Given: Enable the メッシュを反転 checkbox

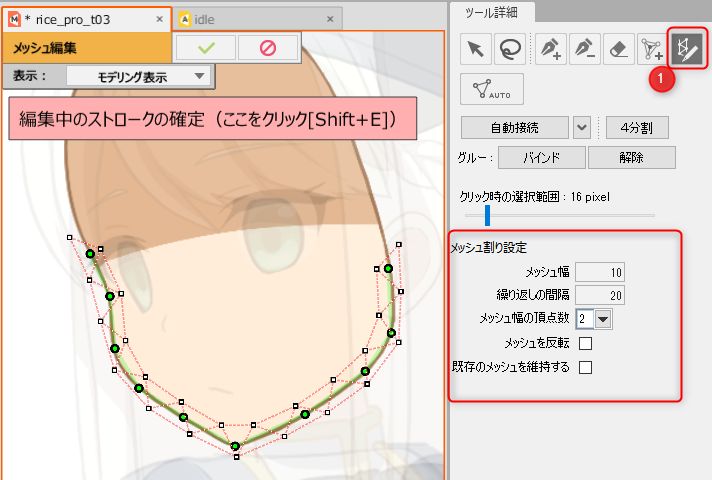Looking at the screenshot, I should [586, 343].
